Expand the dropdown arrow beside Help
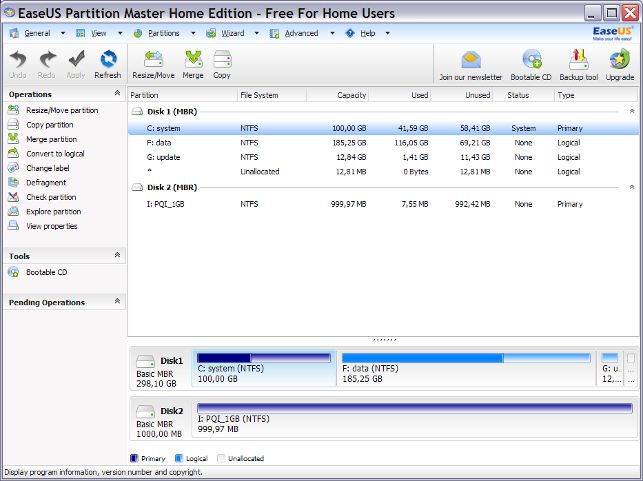Image resolution: width=643 pixels, height=481 pixels. click(x=388, y=33)
